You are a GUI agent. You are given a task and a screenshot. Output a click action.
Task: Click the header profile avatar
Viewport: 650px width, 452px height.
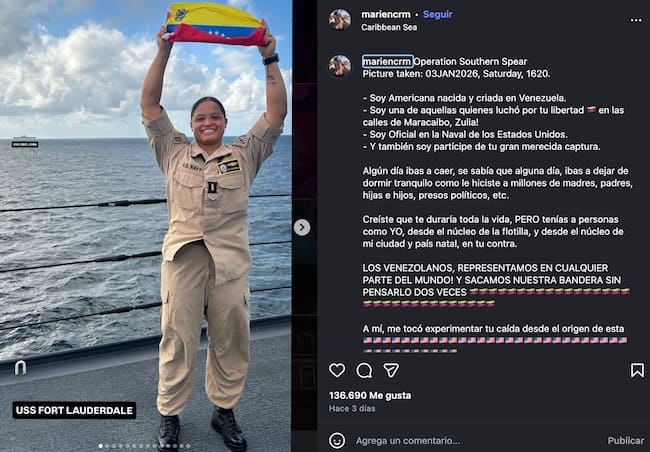(x=340, y=19)
